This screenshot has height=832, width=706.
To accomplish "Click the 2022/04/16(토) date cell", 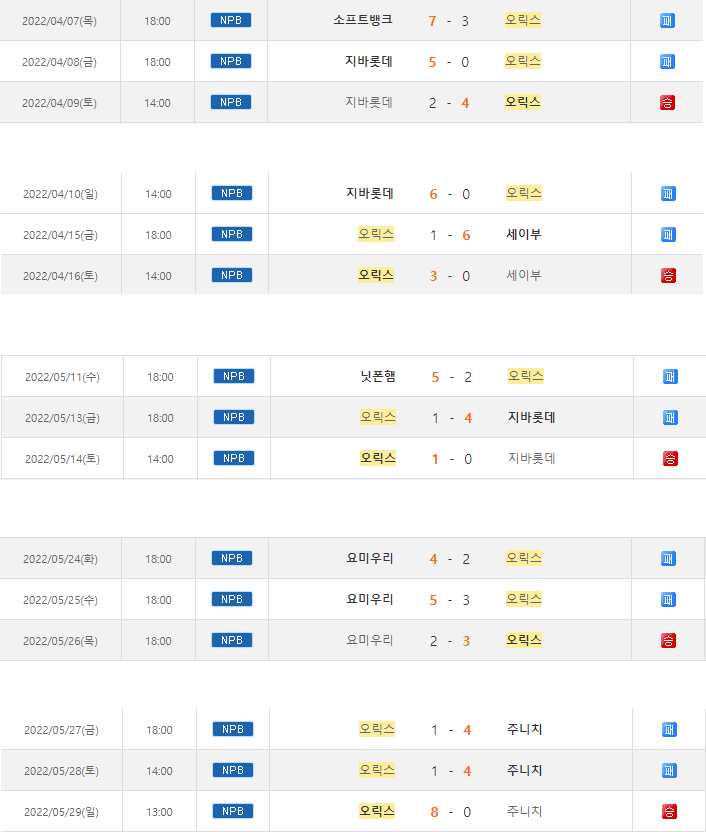I will [61, 275].
